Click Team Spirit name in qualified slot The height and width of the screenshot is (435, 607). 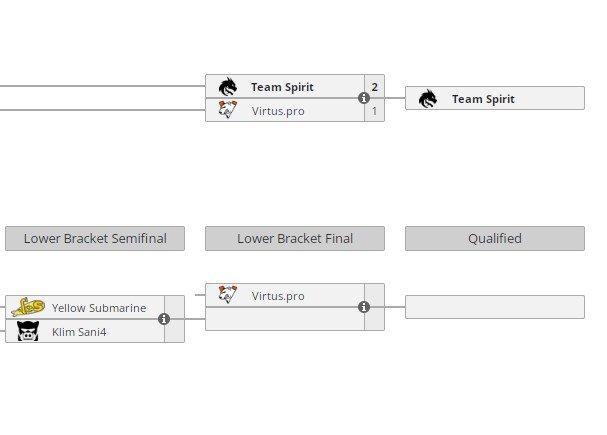pos(483,99)
